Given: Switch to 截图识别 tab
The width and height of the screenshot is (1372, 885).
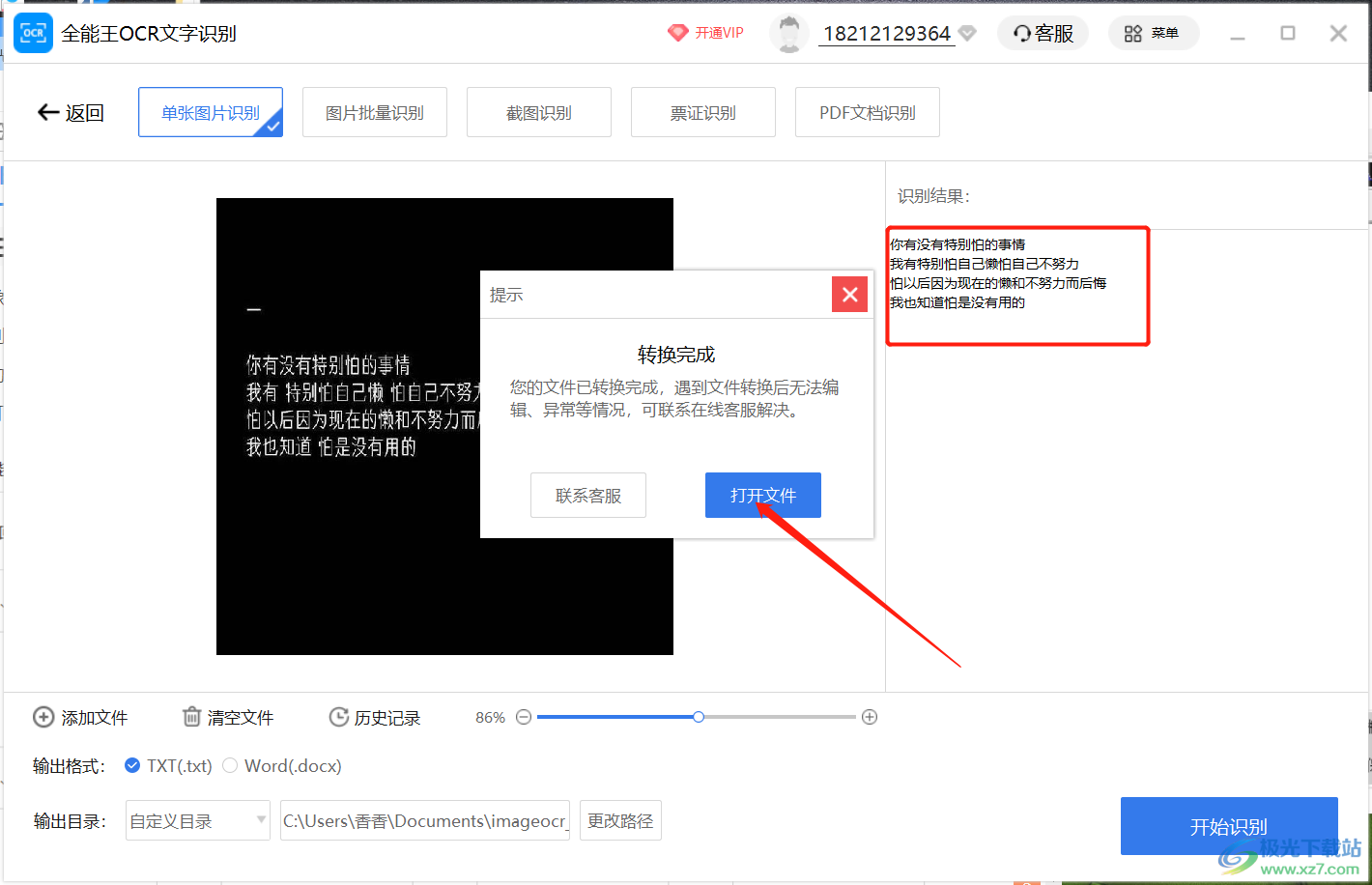Looking at the screenshot, I should 539,112.
